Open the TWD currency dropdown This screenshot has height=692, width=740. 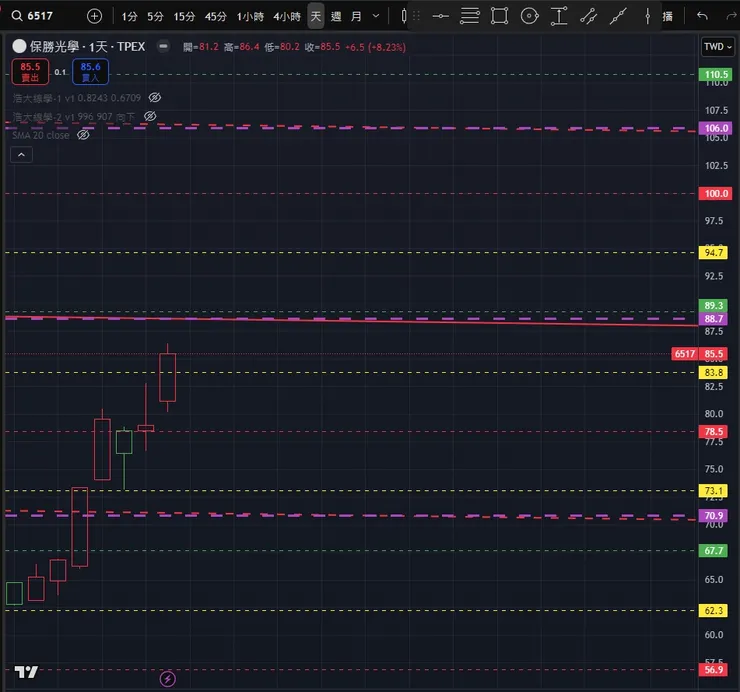(717, 46)
